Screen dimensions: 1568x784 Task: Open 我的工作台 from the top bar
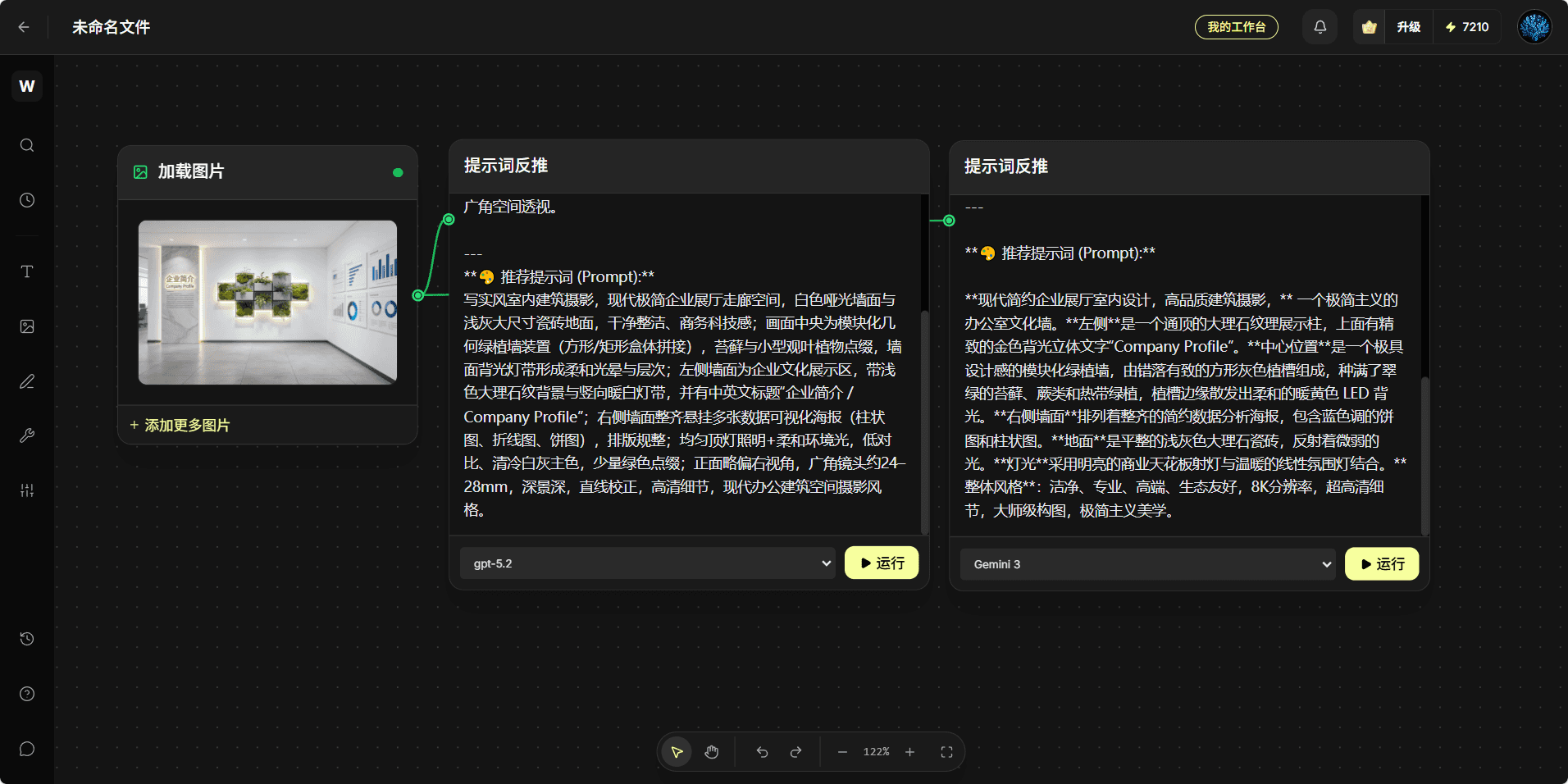point(1237,26)
